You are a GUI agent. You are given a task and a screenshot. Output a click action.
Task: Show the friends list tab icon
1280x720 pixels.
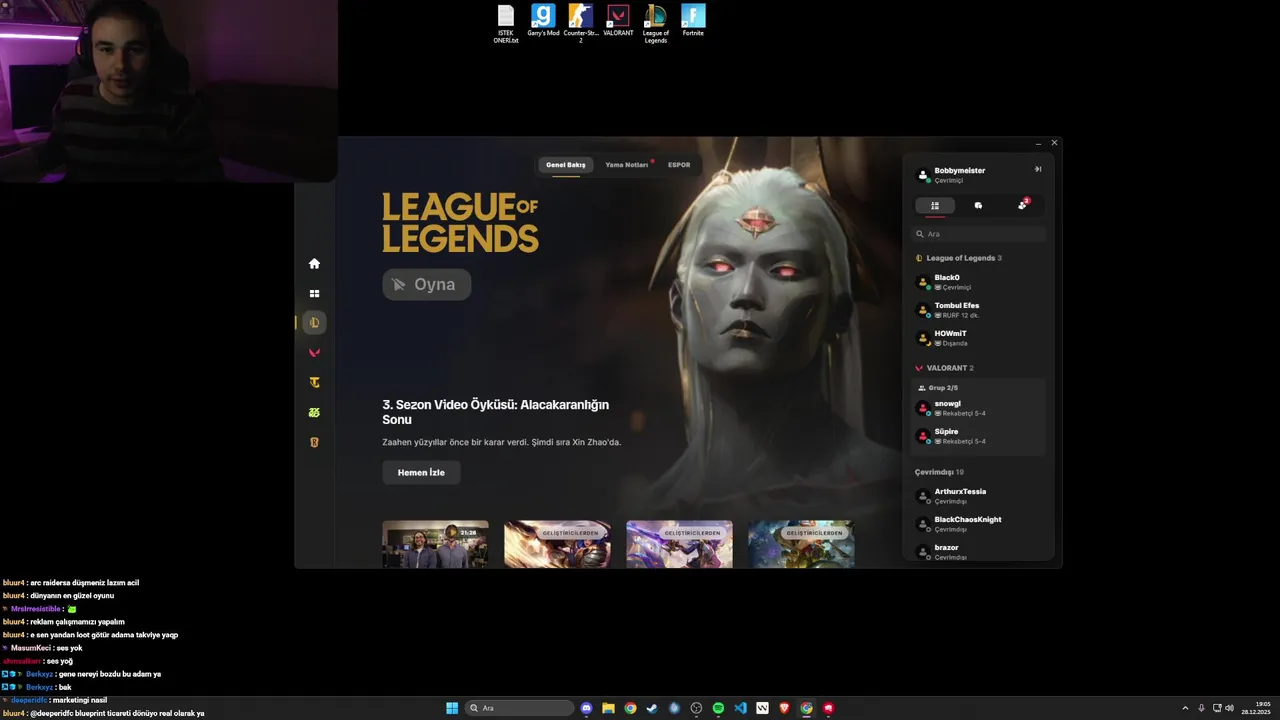pos(935,205)
